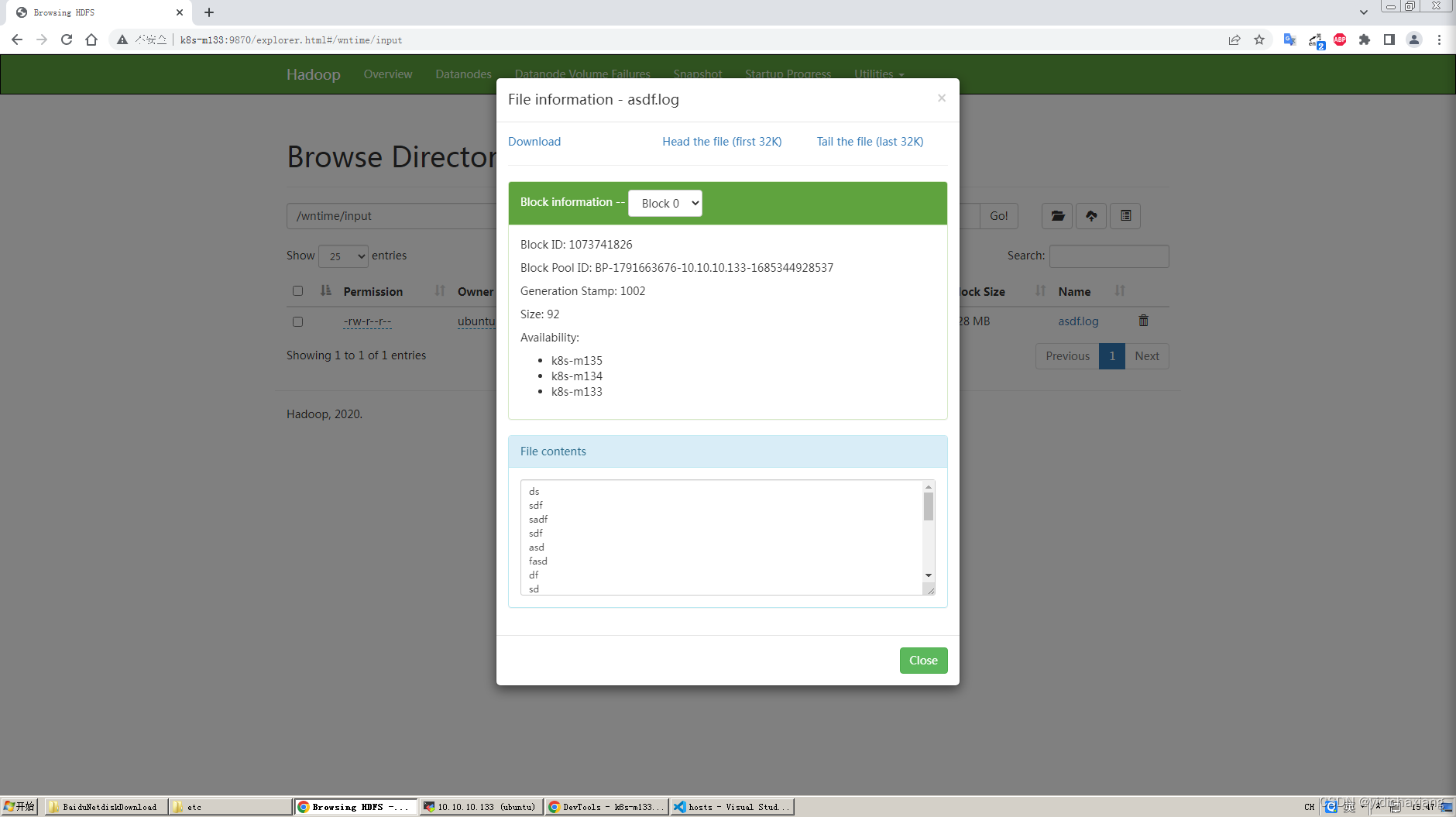Screen dimensions: 1456x817
Task: Open the Overview tab
Action: pos(388,74)
